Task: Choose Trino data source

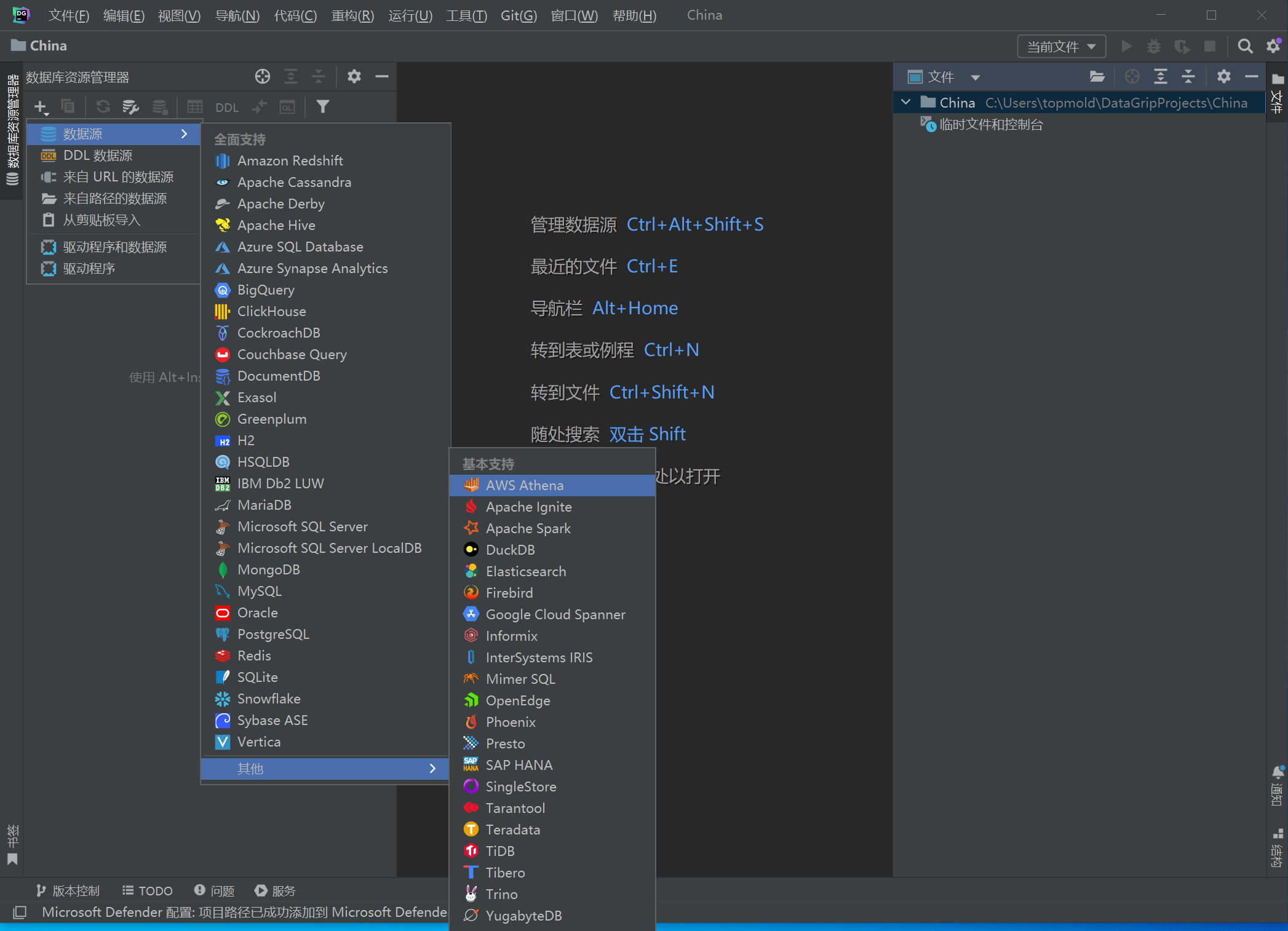Action: tap(552, 895)
